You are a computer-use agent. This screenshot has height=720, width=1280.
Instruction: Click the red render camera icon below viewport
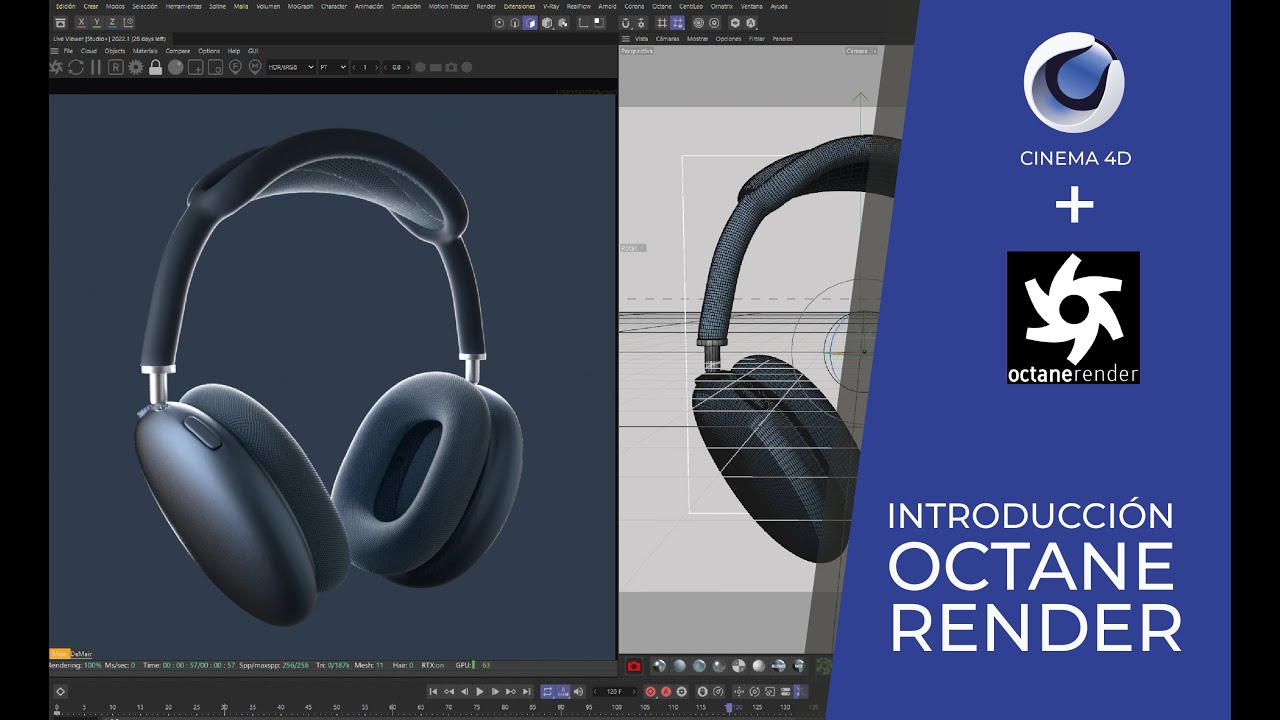coord(634,666)
